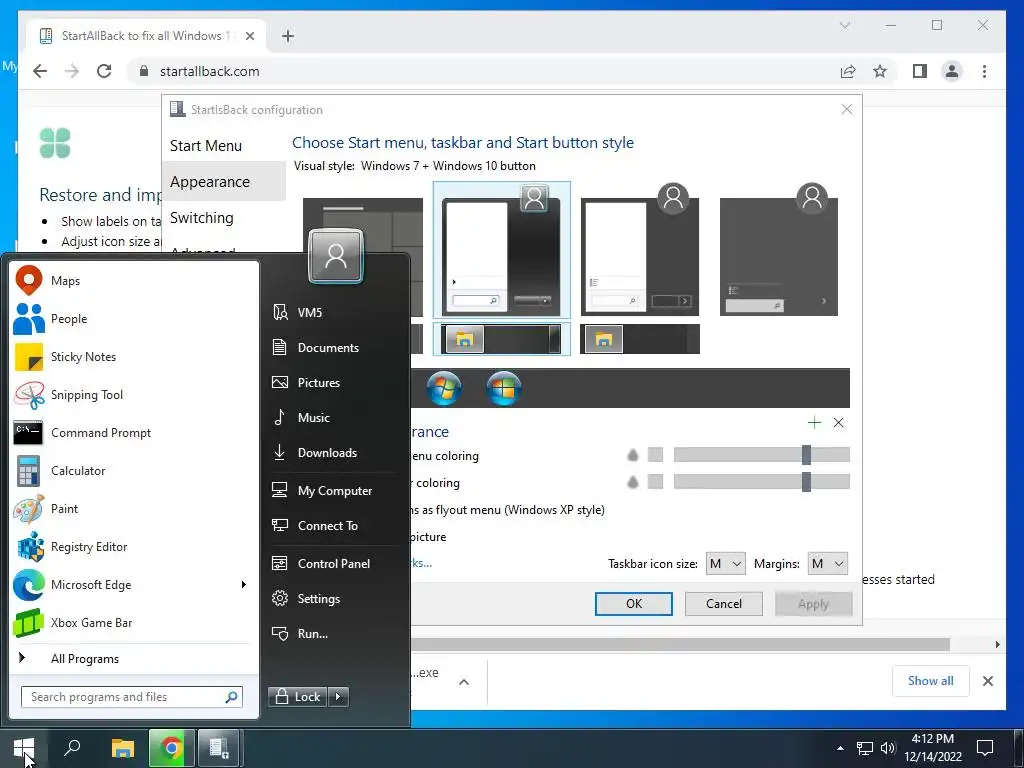
Task: Open the Music folder
Action: click(x=334, y=417)
